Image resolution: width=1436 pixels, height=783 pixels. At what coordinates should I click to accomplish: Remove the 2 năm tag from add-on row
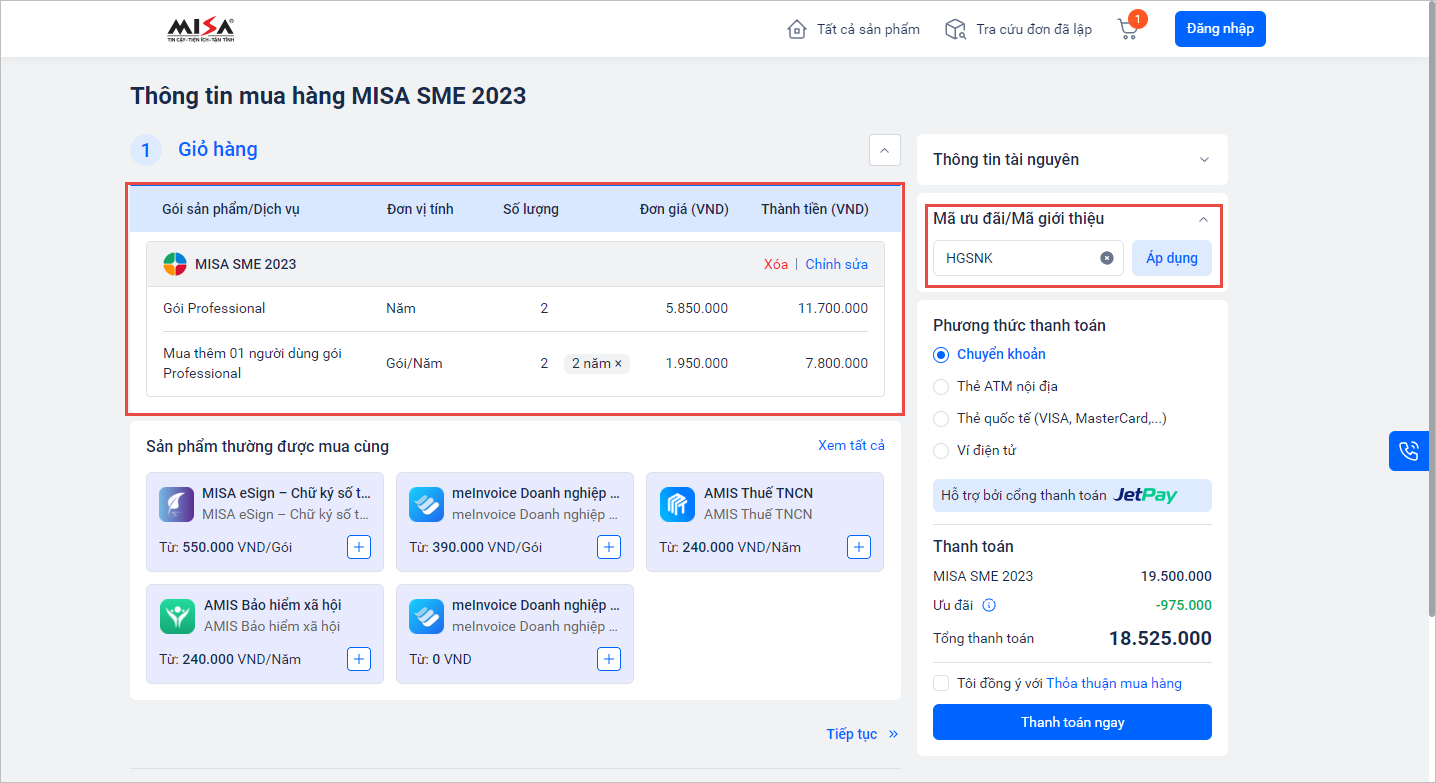click(618, 364)
